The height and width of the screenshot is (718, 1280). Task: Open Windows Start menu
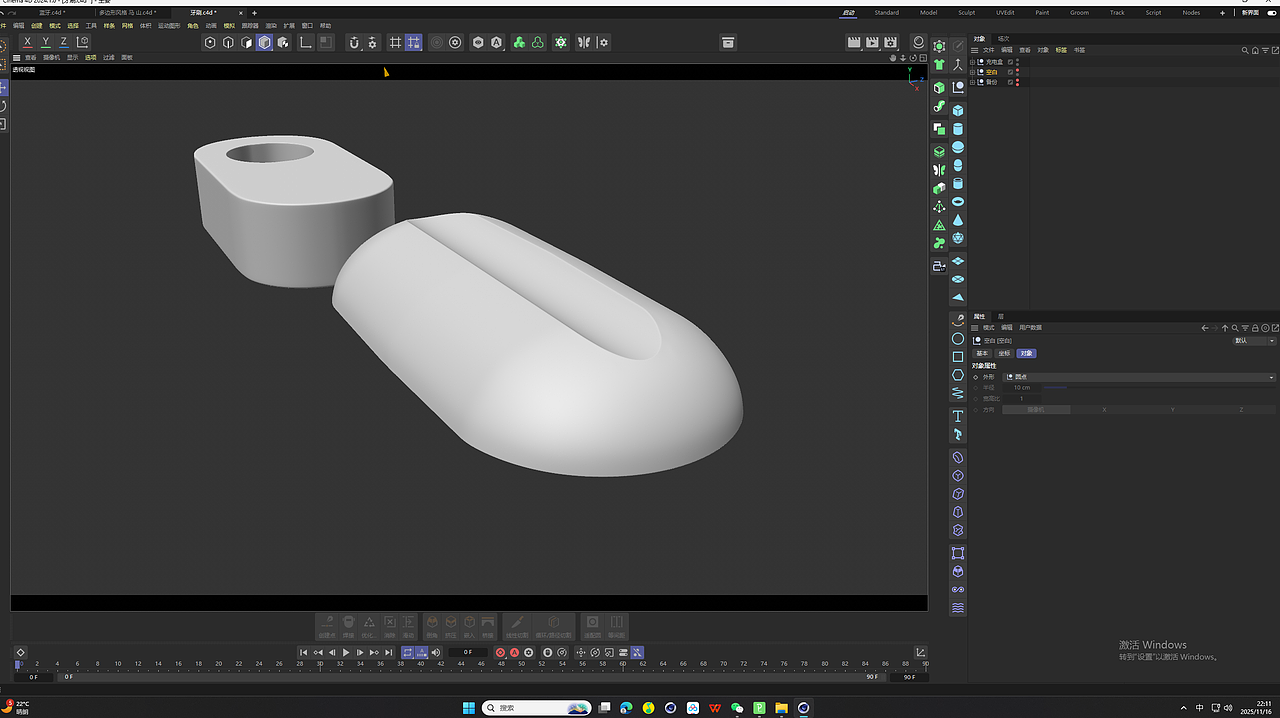coord(469,708)
